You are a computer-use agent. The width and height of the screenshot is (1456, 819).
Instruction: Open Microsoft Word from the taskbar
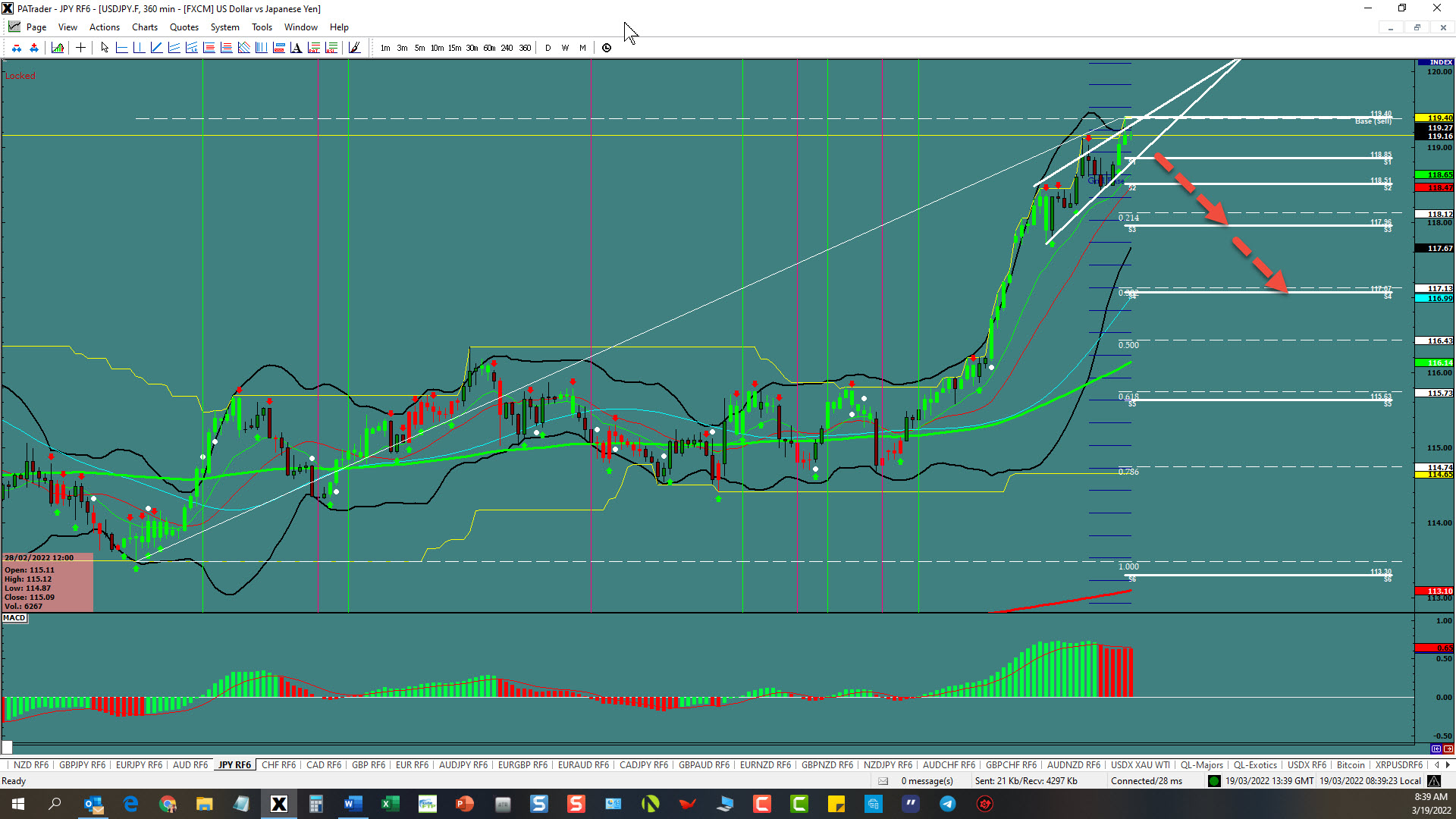click(x=353, y=804)
